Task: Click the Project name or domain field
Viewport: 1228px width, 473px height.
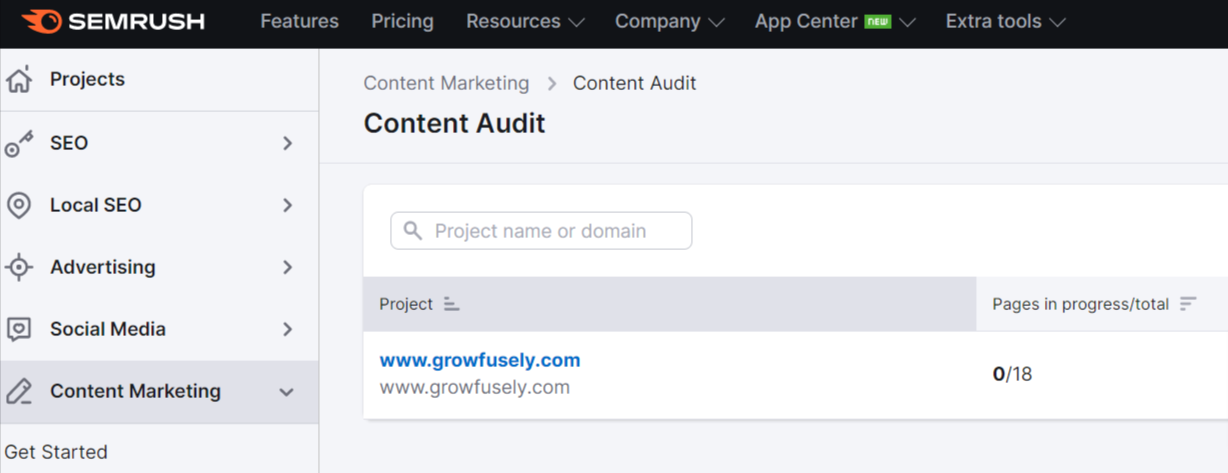Action: pyautogui.click(x=541, y=231)
